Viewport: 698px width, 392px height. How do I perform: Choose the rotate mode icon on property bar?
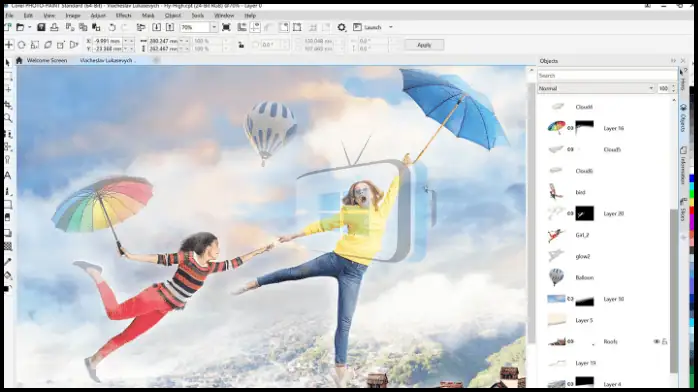point(21,45)
